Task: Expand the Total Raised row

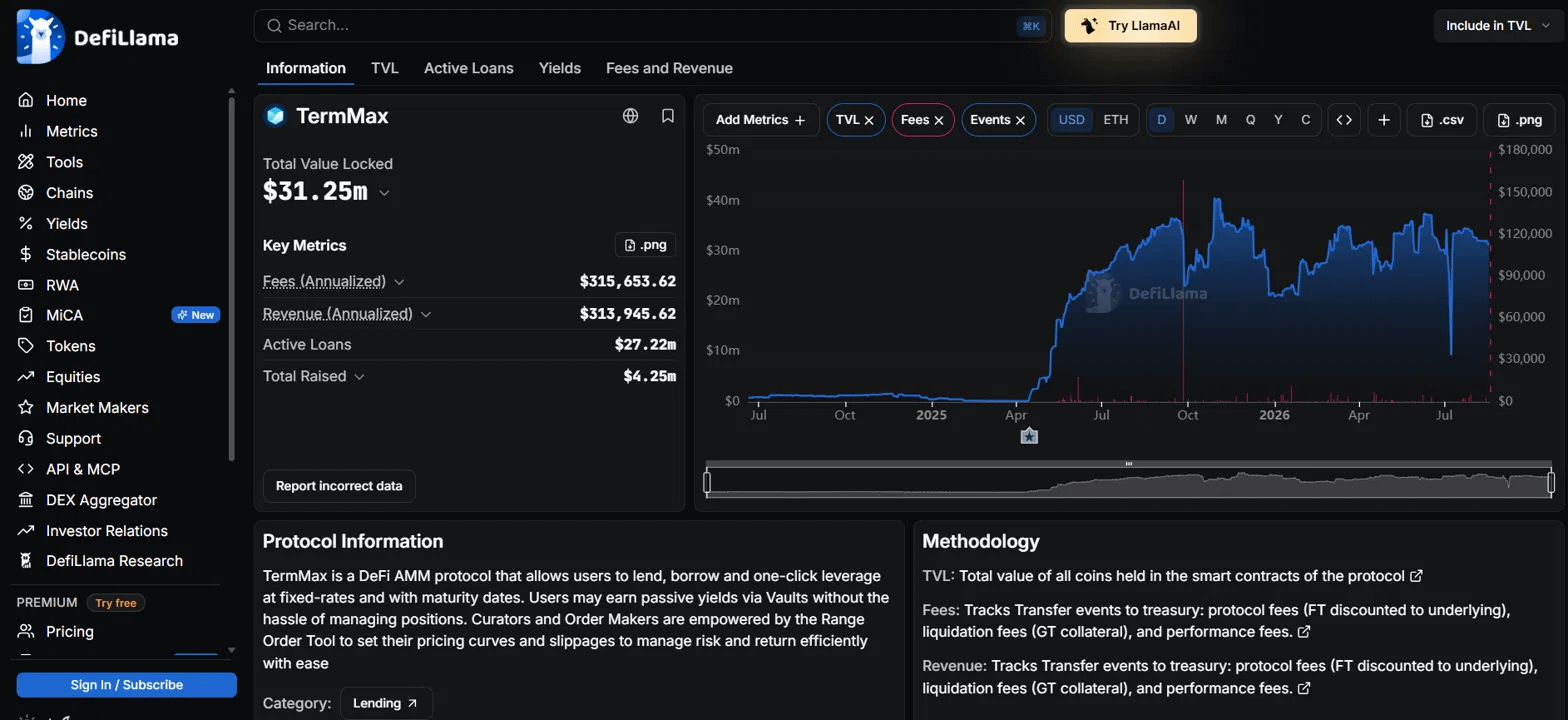Action: click(314, 376)
